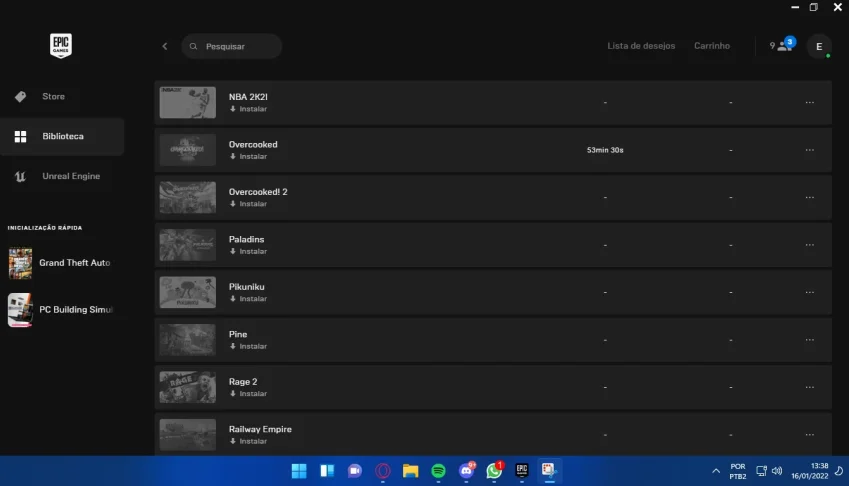Open the Railway Empire options menu

(x=809, y=435)
